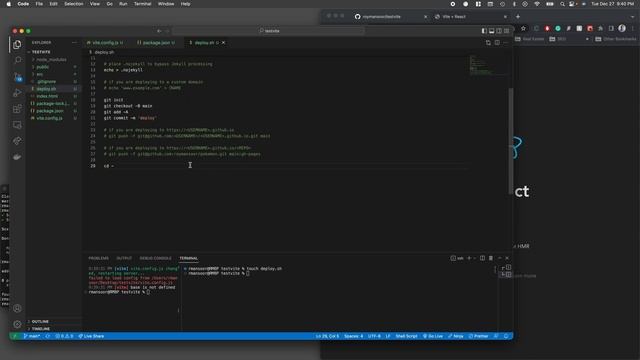Toggle the primary sidebar layout icon
Image resolution: width=640 pixels, height=360 pixels.
pyautogui.click(x=484, y=31)
